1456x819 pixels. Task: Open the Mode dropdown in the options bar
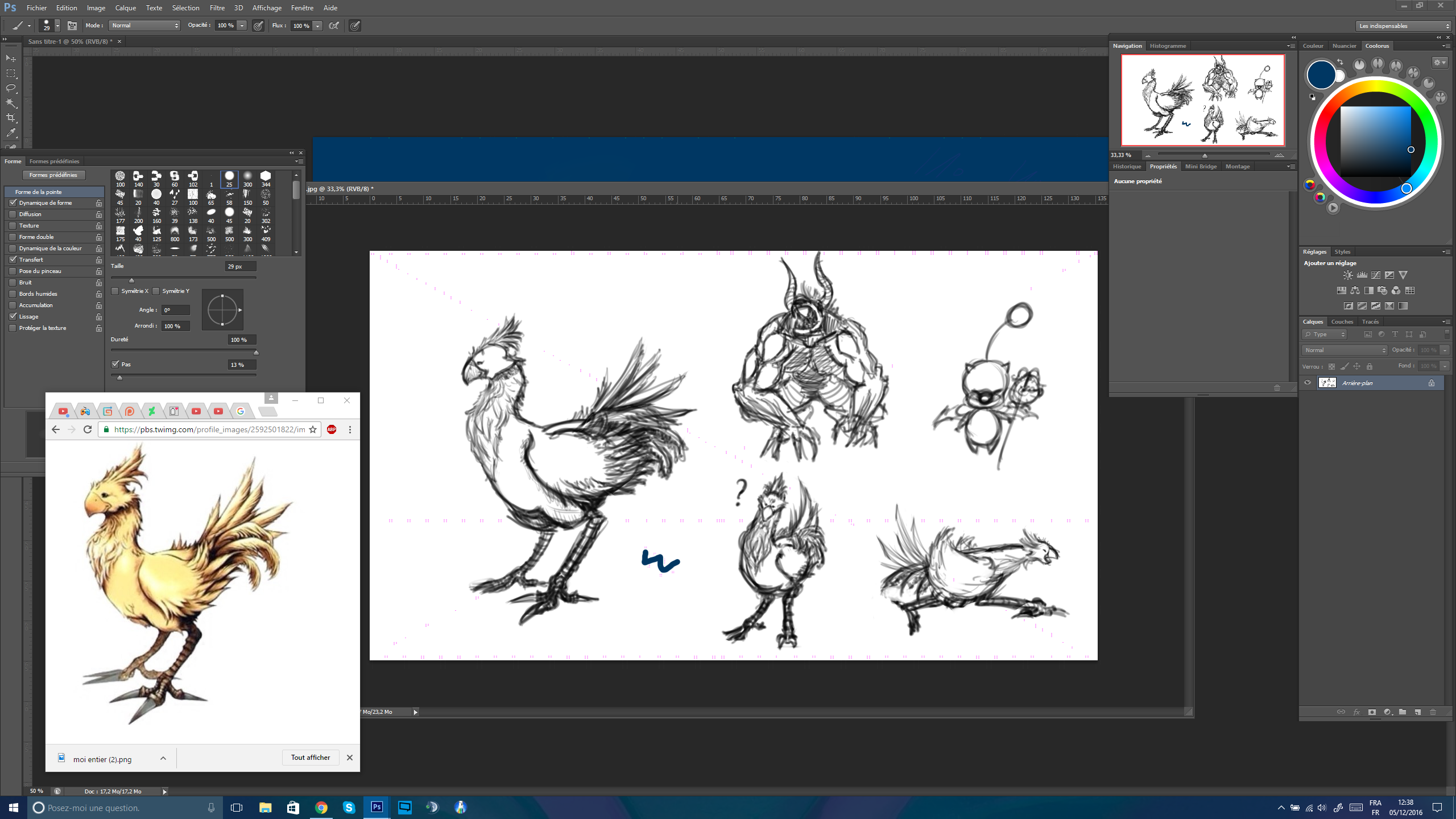point(144,26)
